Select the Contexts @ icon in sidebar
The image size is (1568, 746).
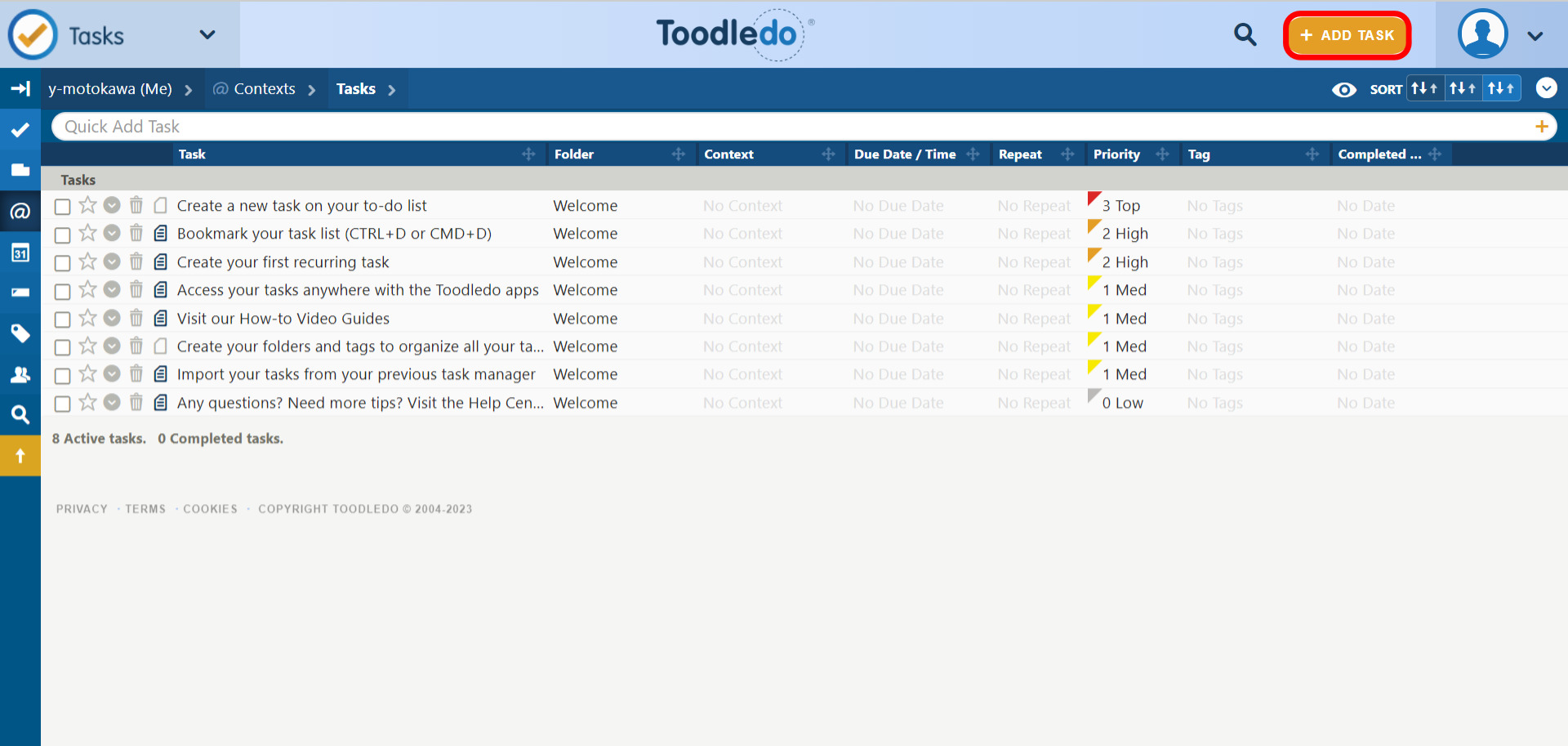pos(20,212)
